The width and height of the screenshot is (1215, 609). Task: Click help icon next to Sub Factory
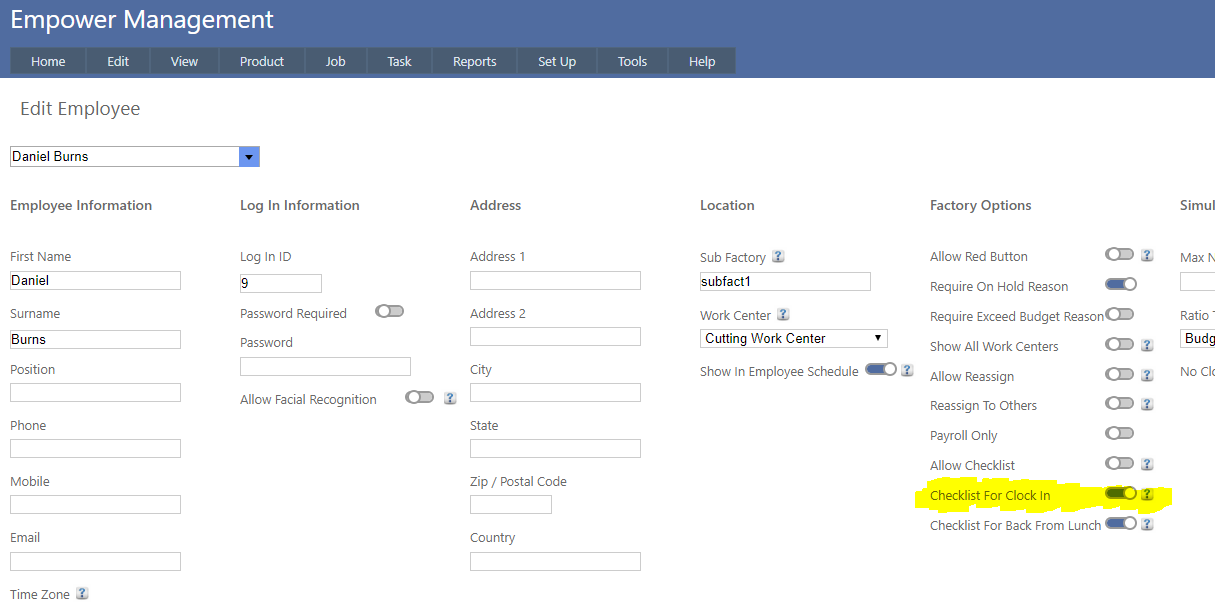tap(778, 256)
